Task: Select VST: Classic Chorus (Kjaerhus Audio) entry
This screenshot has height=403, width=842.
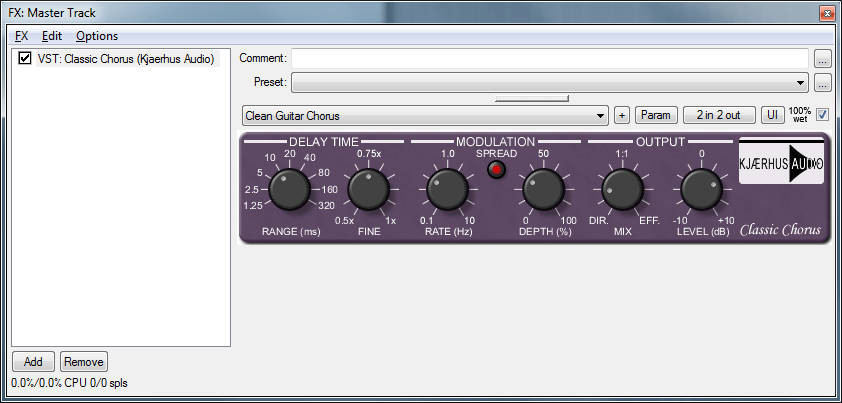Action: tap(126, 59)
